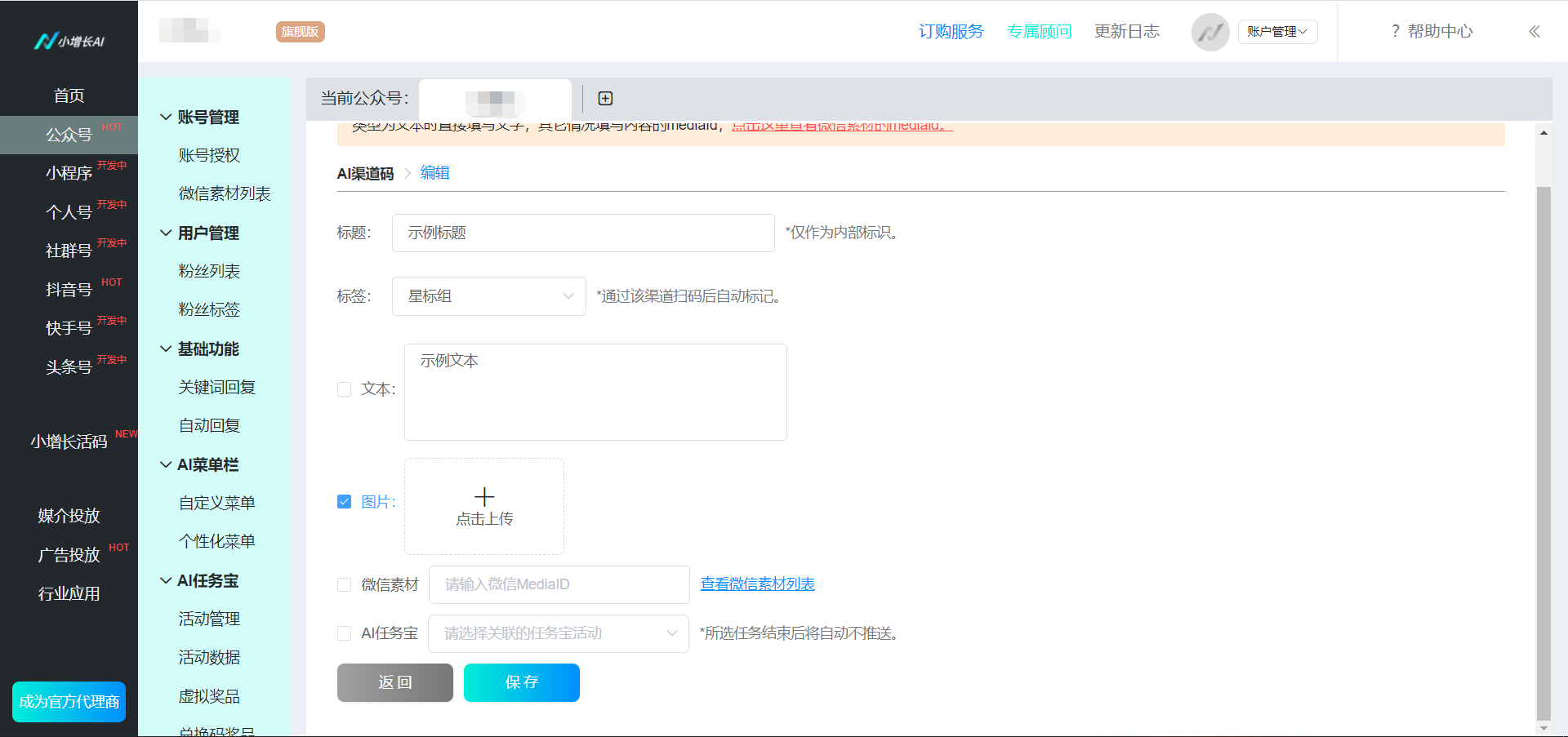This screenshot has height=737, width=1568.
Task: Open the 查看微信素材列表 link
Action: (758, 584)
